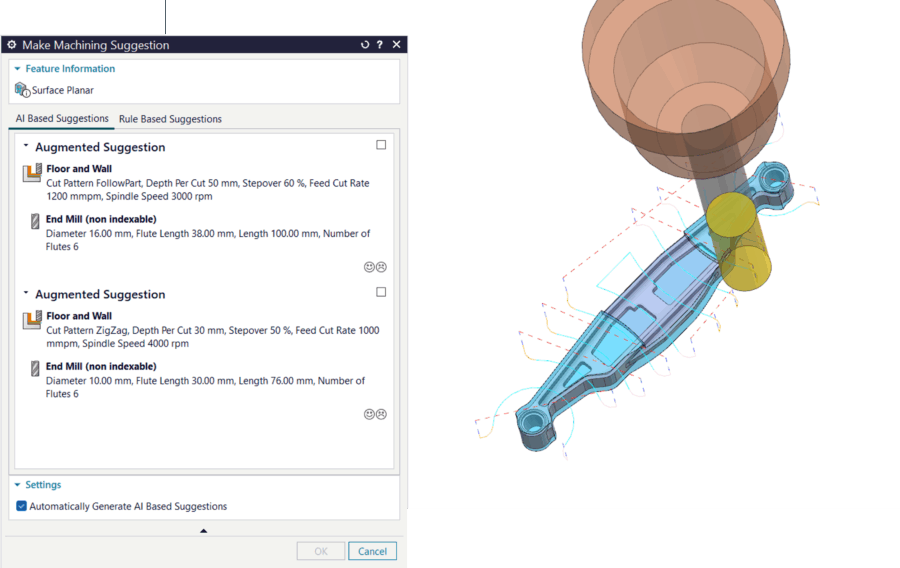Image resolution: width=900 pixels, height=568 pixels.
Task: Collapse the Settings section
Action: click(18, 485)
